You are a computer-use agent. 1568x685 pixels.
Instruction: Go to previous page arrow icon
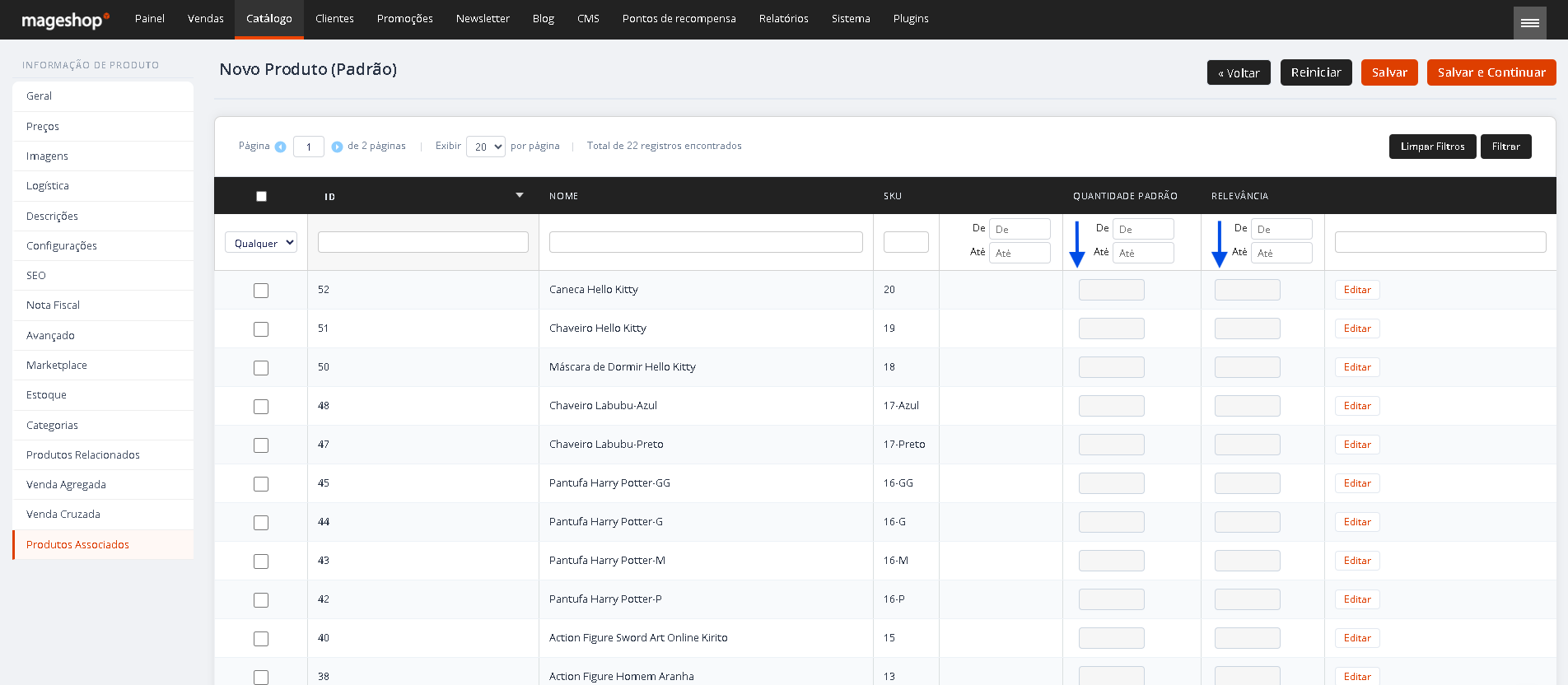tap(280, 147)
